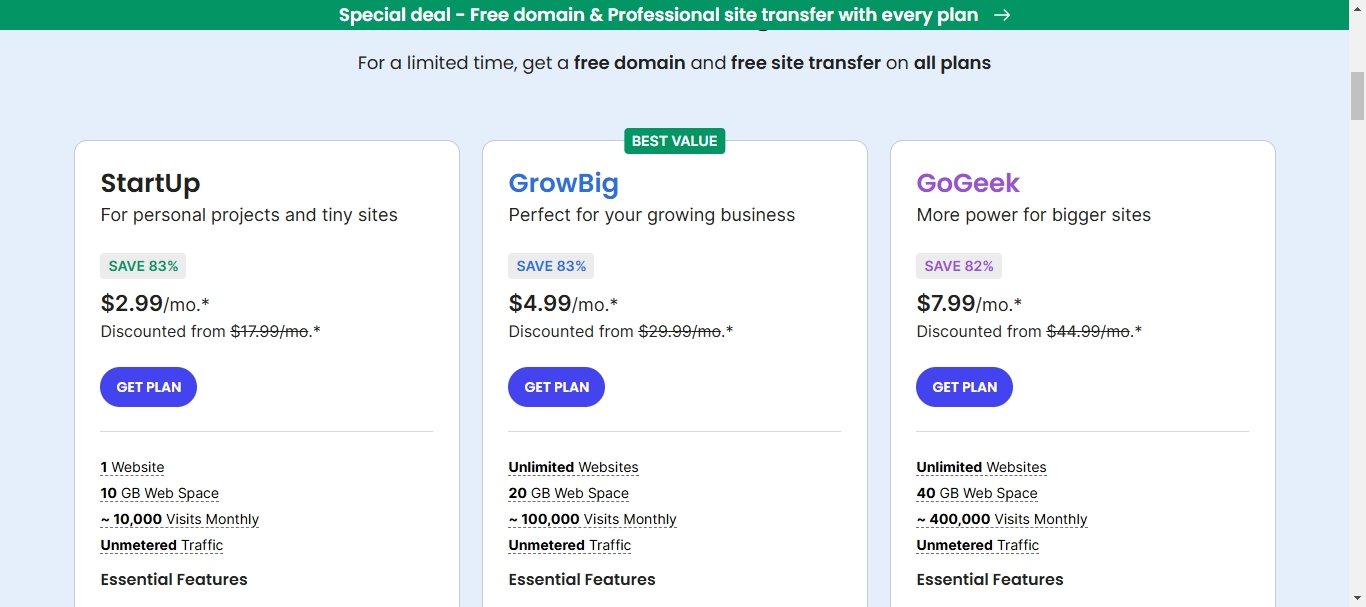Click the vertical page scrollbar thumb
The height and width of the screenshot is (607, 1366).
[x=1358, y=96]
